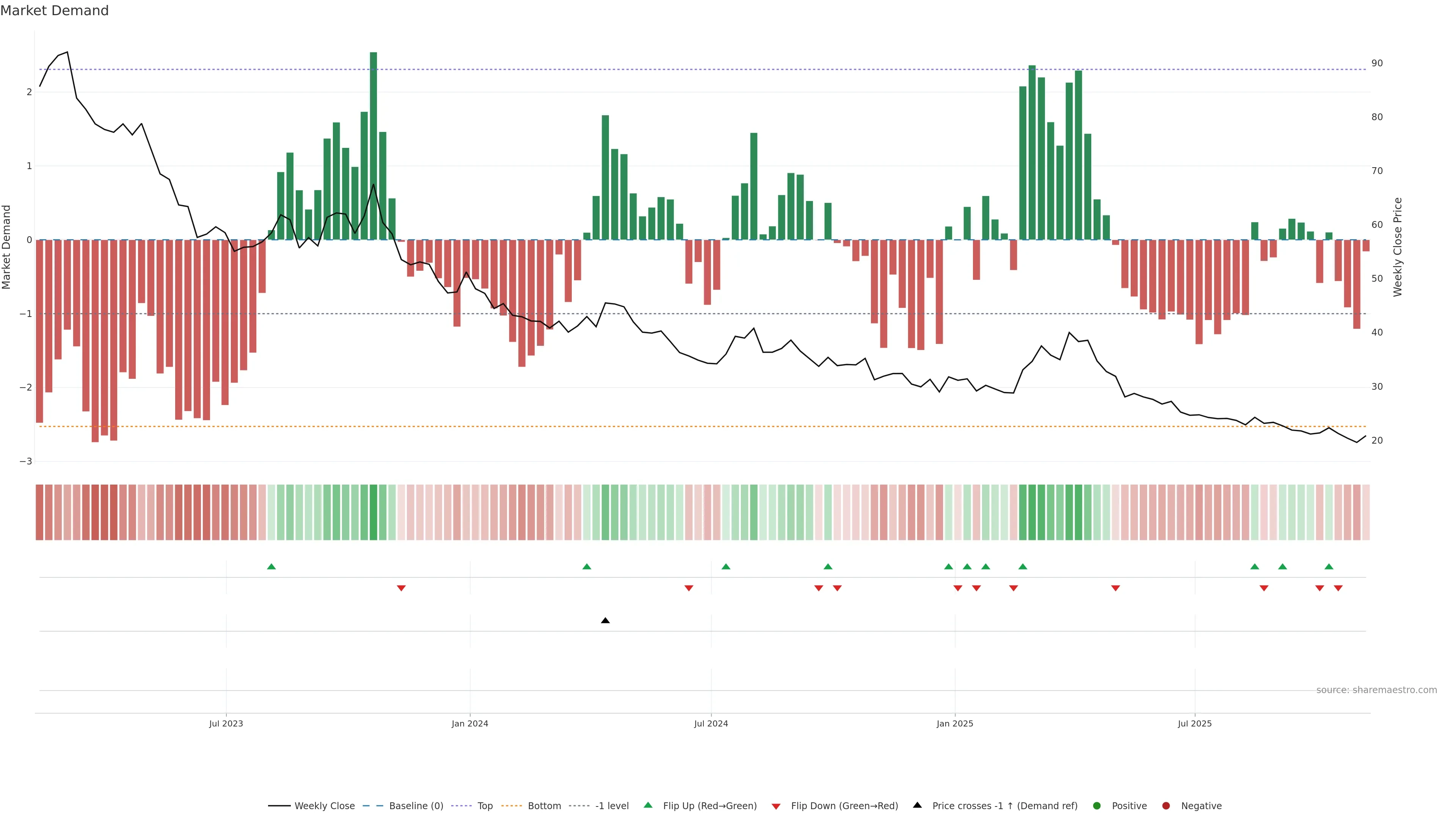Viewport: 1456px width, 819px height.
Task: Click the last red flip-down marker on the right
Action: click(x=1338, y=588)
